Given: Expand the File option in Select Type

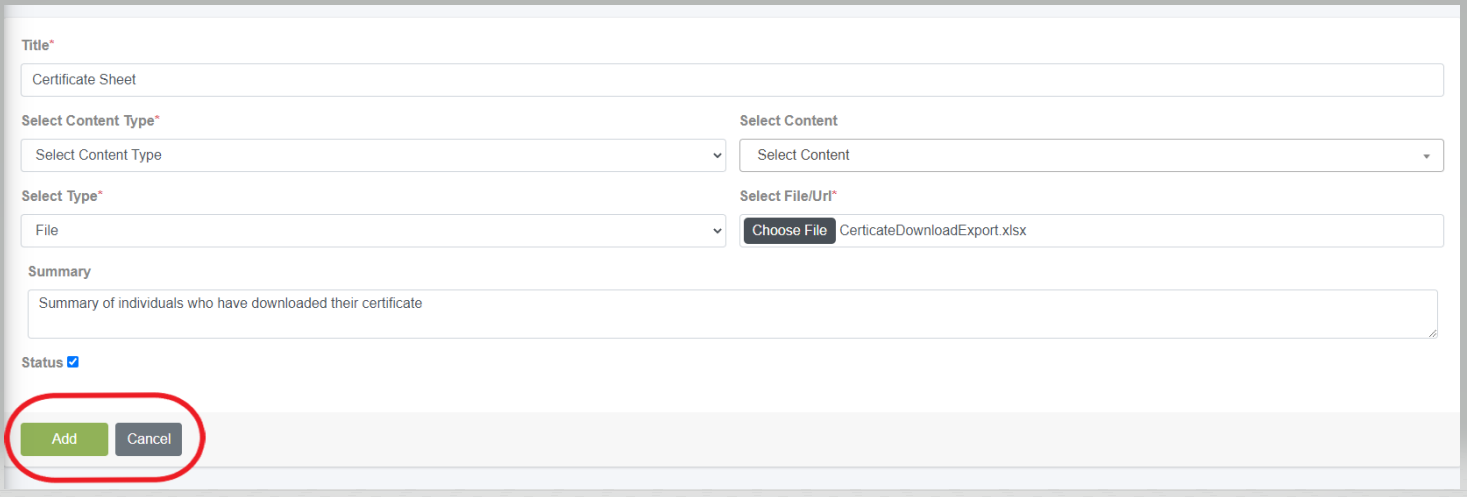Looking at the screenshot, I should (373, 231).
